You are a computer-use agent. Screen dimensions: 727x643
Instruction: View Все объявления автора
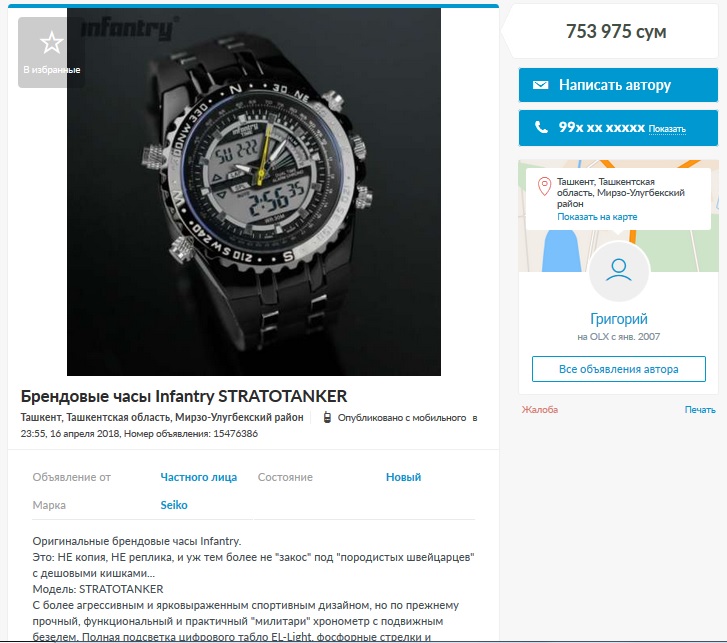pyautogui.click(x=619, y=369)
